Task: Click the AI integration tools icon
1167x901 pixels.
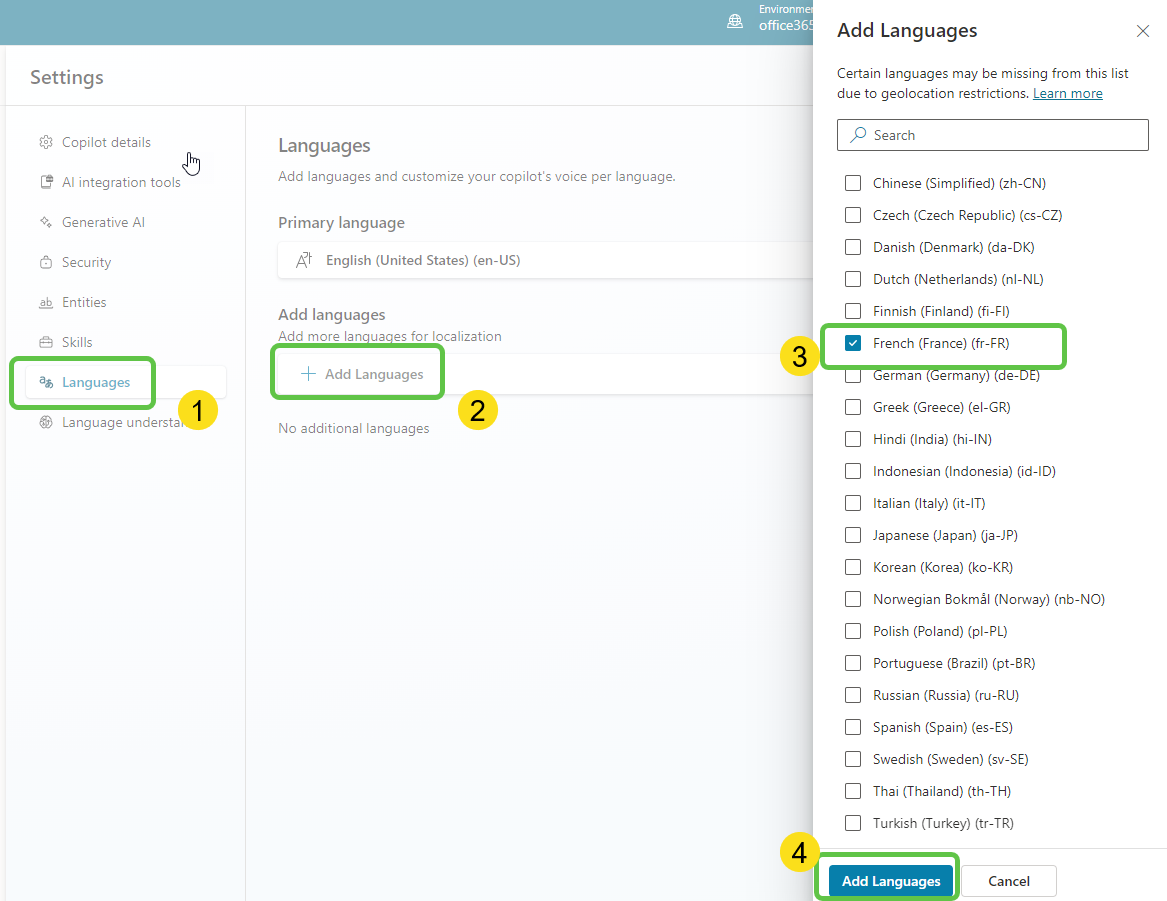Action: click(45, 182)
